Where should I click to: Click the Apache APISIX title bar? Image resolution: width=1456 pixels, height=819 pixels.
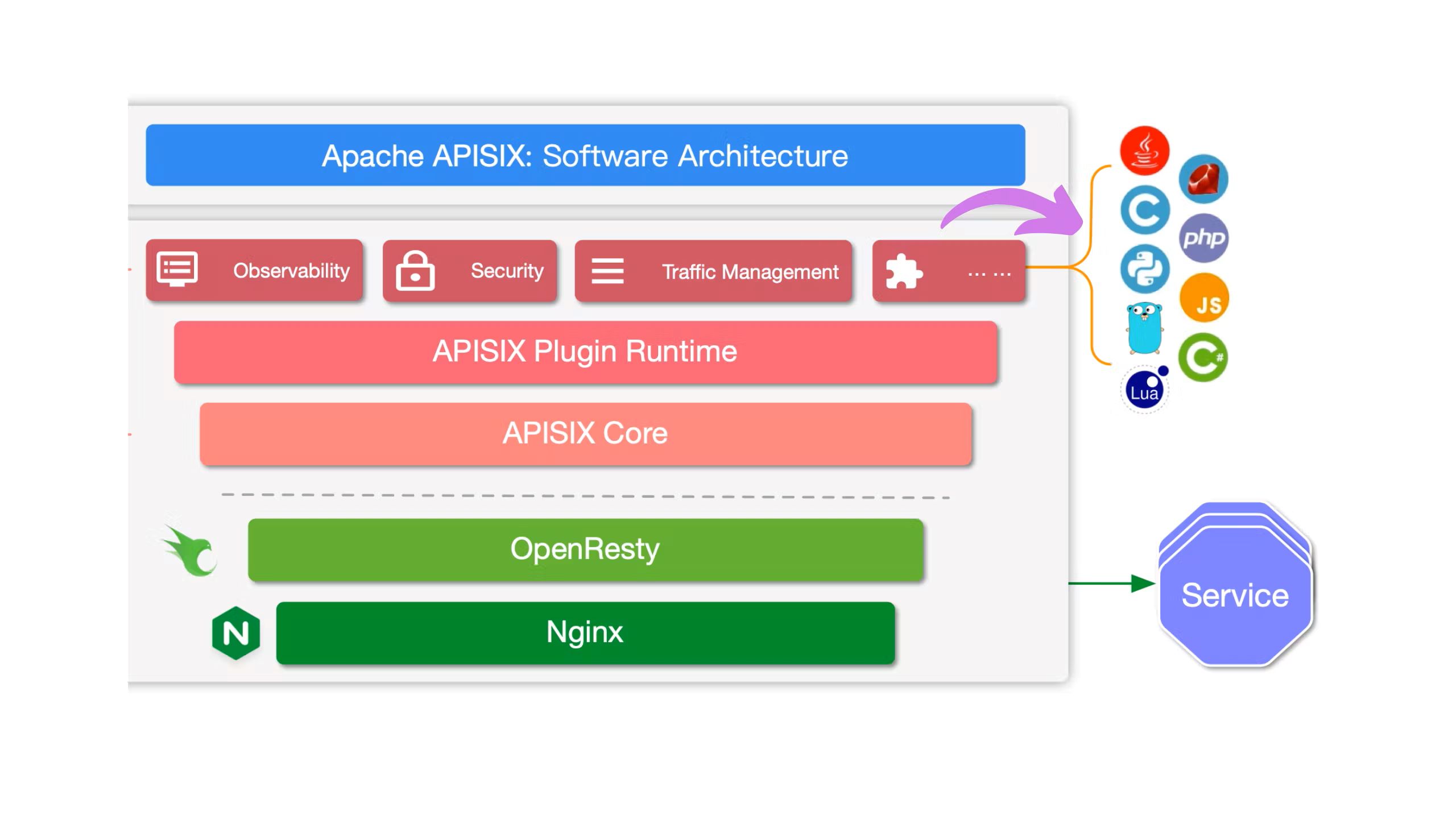(587, 155)
